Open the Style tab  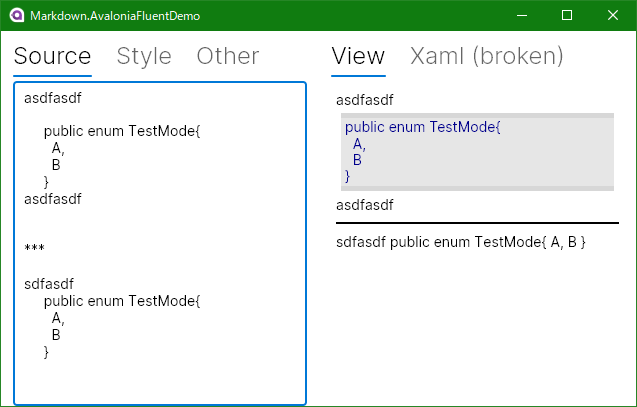(x=144, y=56)
